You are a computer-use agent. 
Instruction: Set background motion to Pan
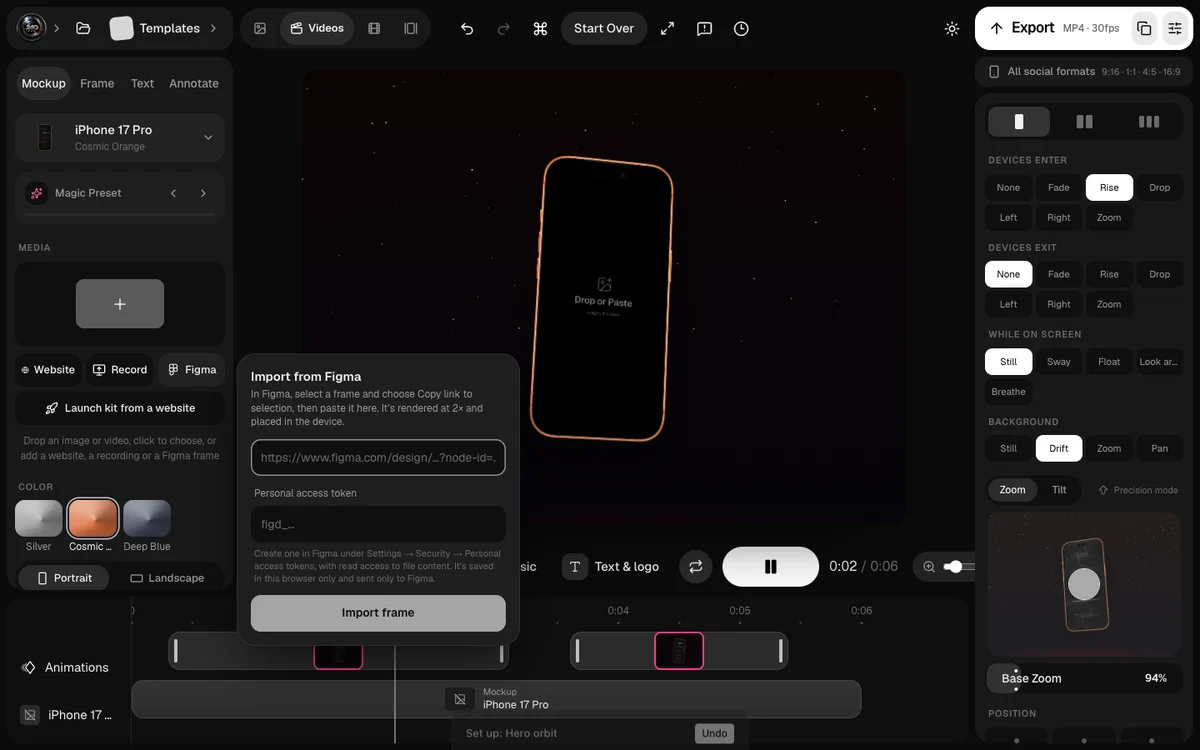point(1159,448)
